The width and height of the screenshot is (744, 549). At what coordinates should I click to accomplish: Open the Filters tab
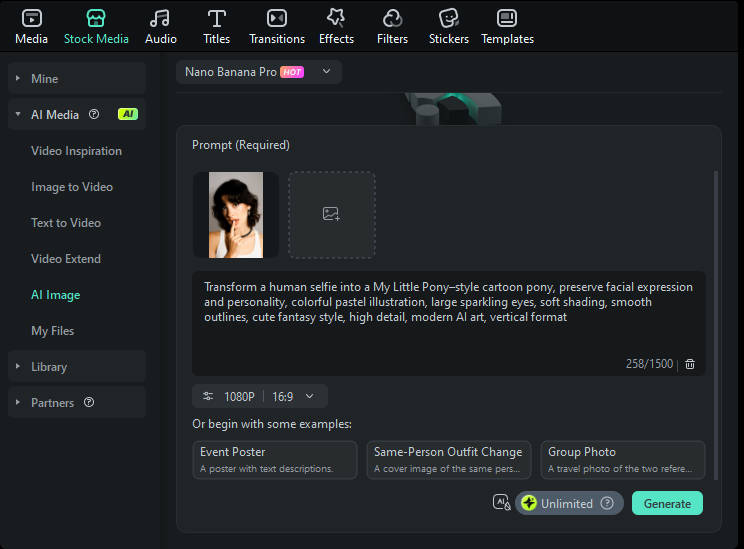point(392,27)
